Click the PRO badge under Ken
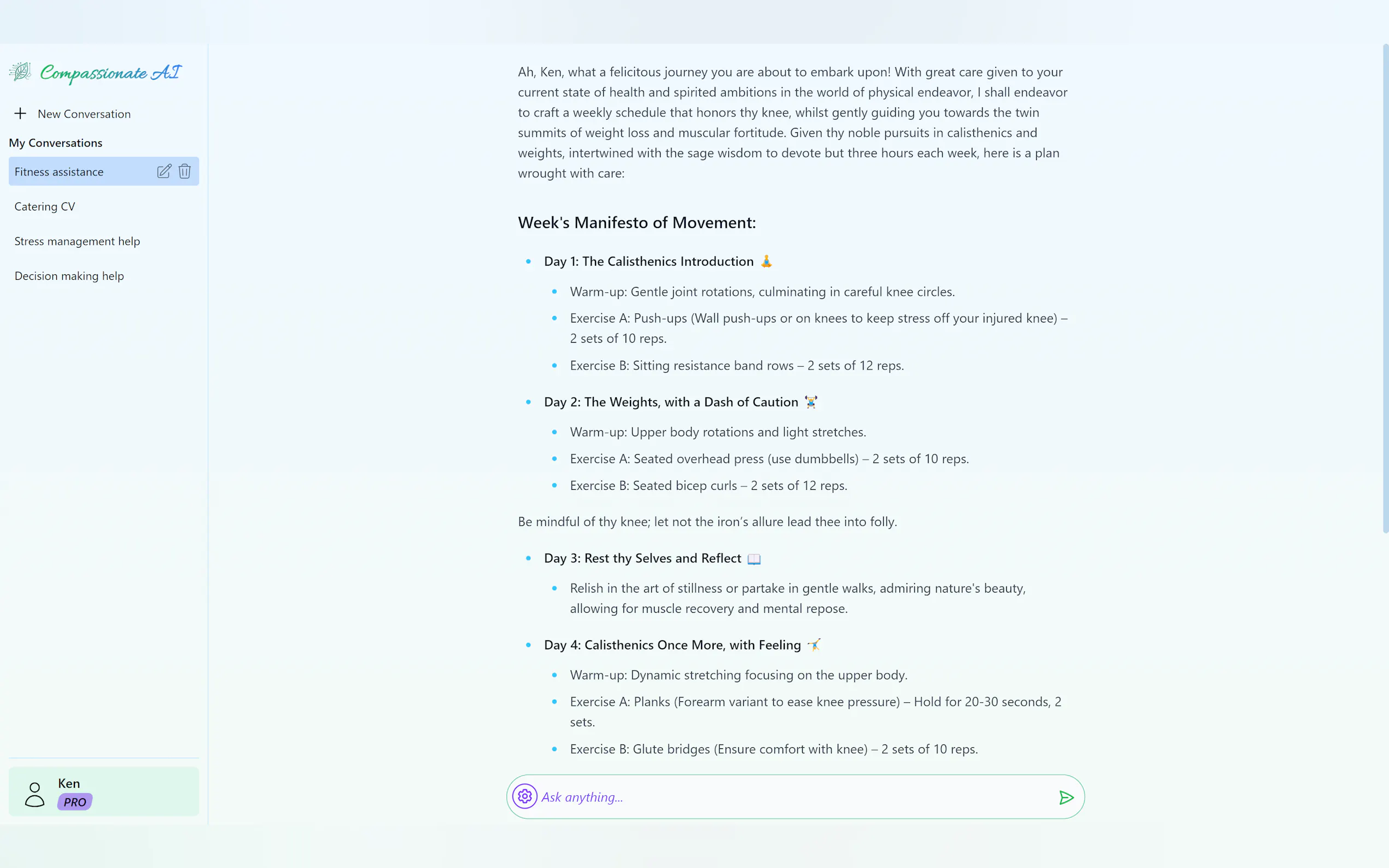Image resolution: width=1389 pixels, height=868 pixels. (x=75, y=802)
